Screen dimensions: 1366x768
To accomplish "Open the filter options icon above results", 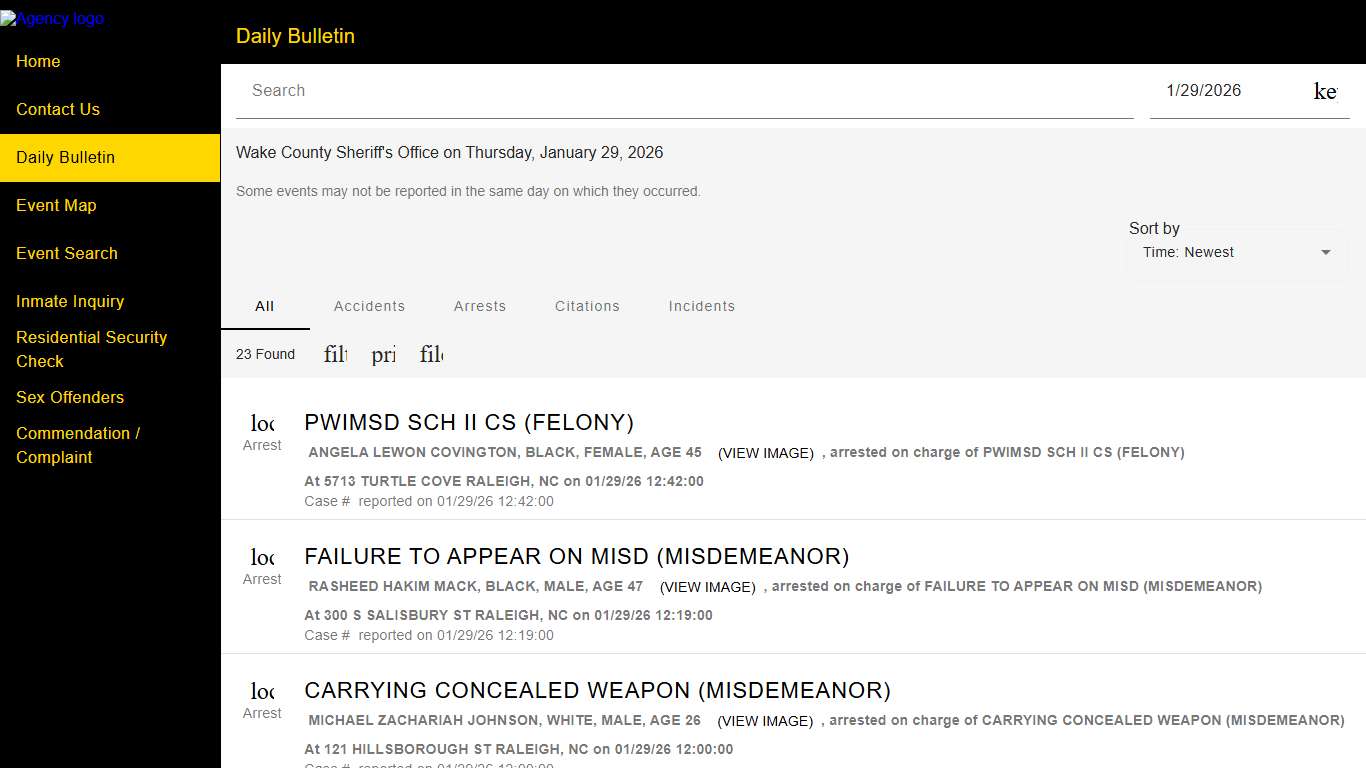I will (335, 354).
